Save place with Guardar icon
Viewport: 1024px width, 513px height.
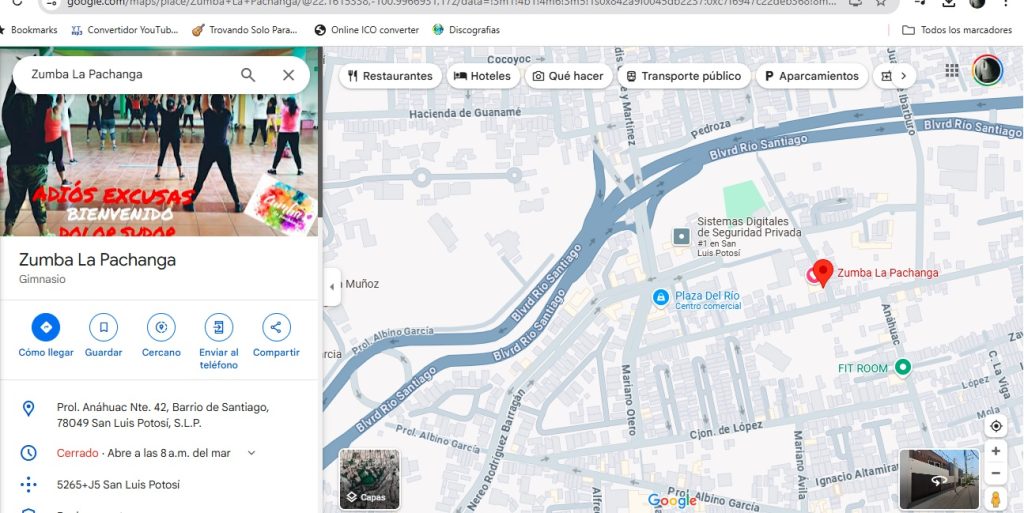pos(103,327)
